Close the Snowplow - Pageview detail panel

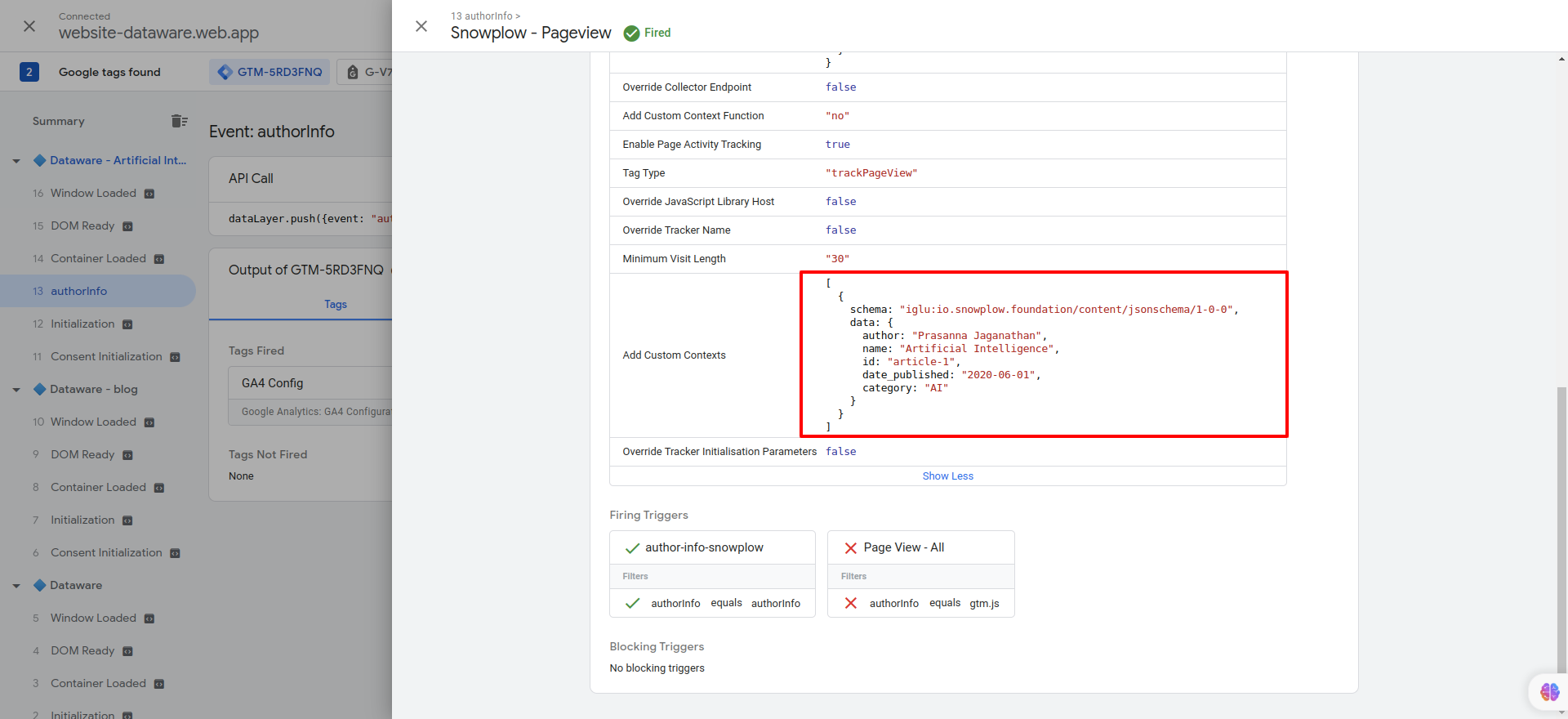pyautogui.click(x=421, y=26)
